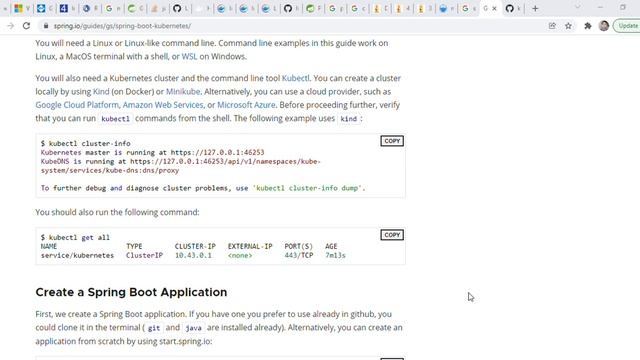The image size is (640, 360).
Task: Click the '$ kubectl cluster-info' command line
Action: (85, 144)
